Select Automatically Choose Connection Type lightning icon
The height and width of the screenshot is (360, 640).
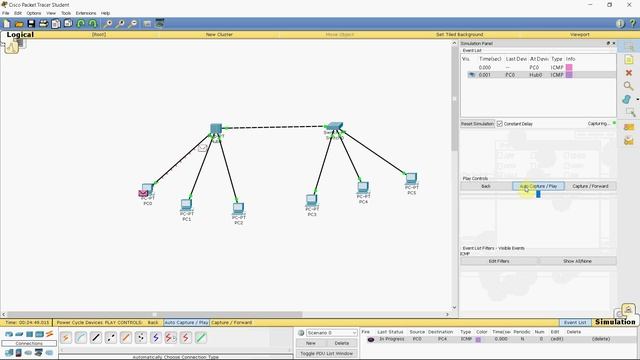point(66,338)
